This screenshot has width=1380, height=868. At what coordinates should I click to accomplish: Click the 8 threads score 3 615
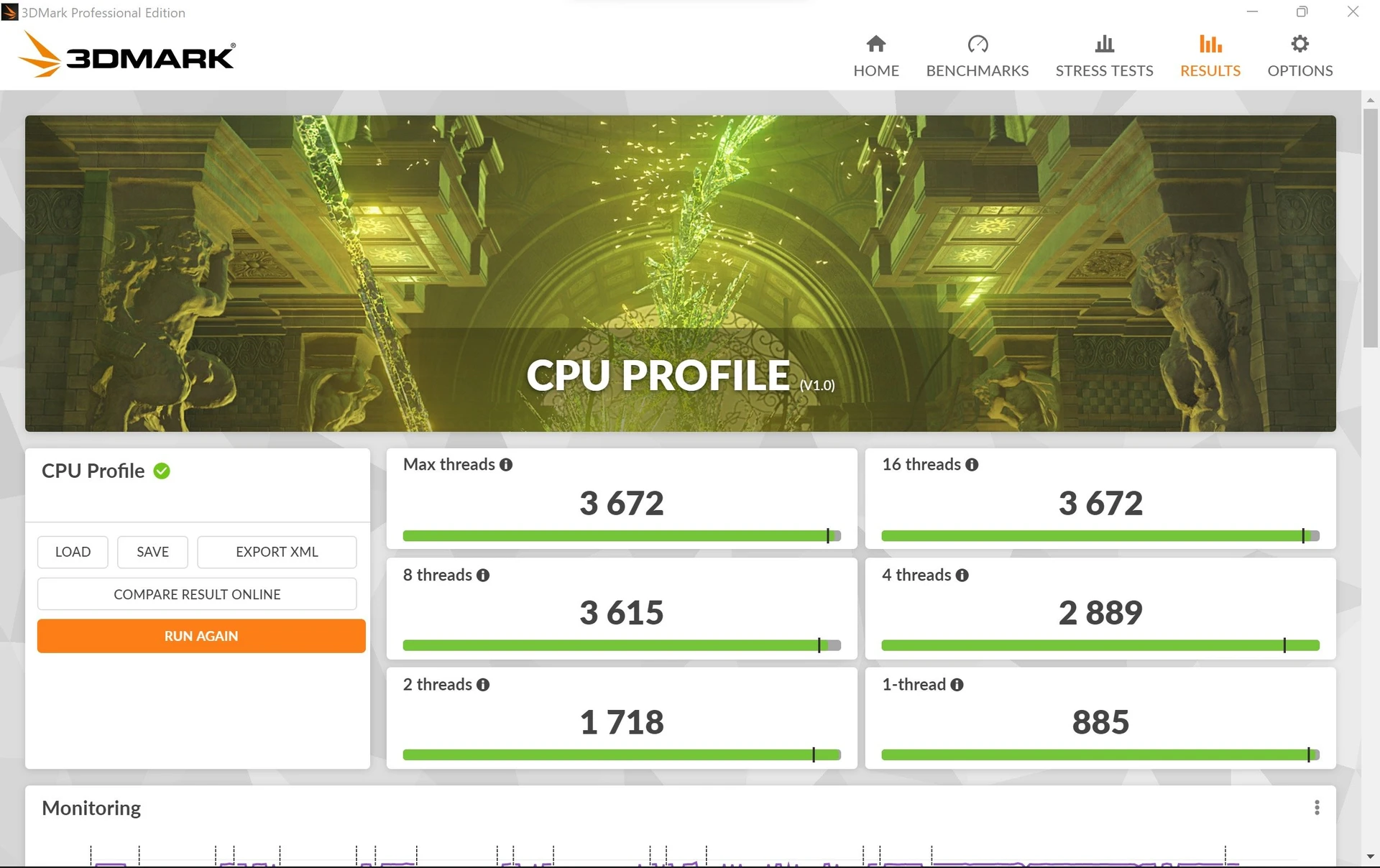[622, 613]
